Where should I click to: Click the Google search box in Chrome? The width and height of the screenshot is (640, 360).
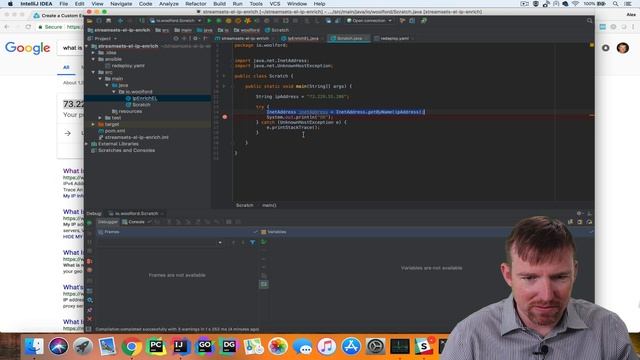(71, 48)
